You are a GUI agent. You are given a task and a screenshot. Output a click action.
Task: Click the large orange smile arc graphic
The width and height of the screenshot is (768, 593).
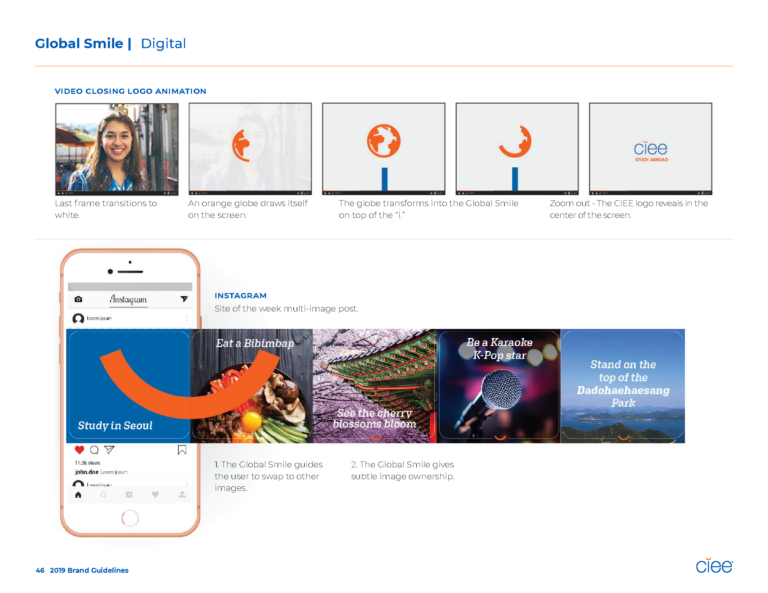[190, 384]
